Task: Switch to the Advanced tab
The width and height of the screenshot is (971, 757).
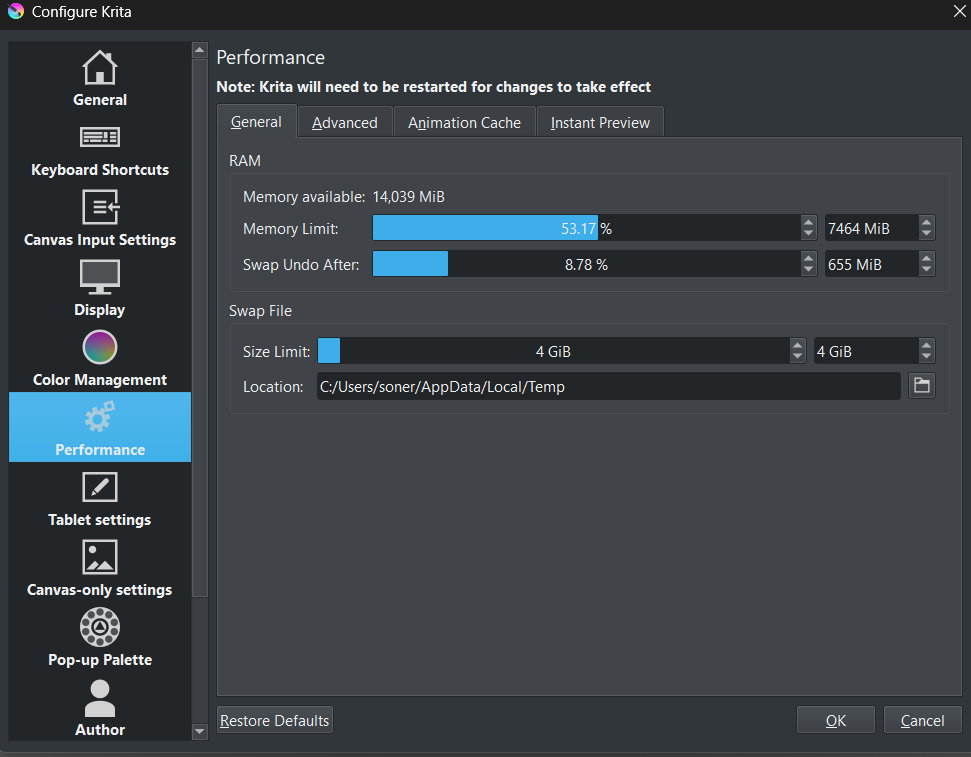Action: [x=345, y=123]
